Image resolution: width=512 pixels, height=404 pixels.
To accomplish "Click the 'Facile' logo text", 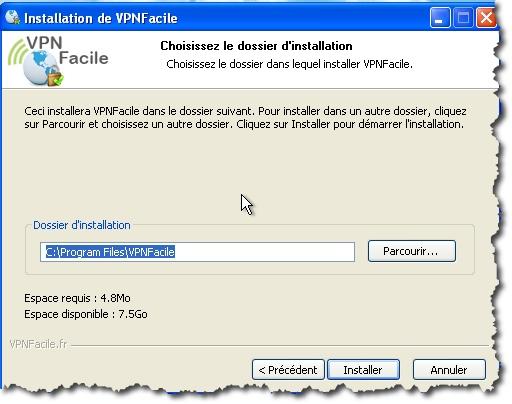I will tap(84, 58).
